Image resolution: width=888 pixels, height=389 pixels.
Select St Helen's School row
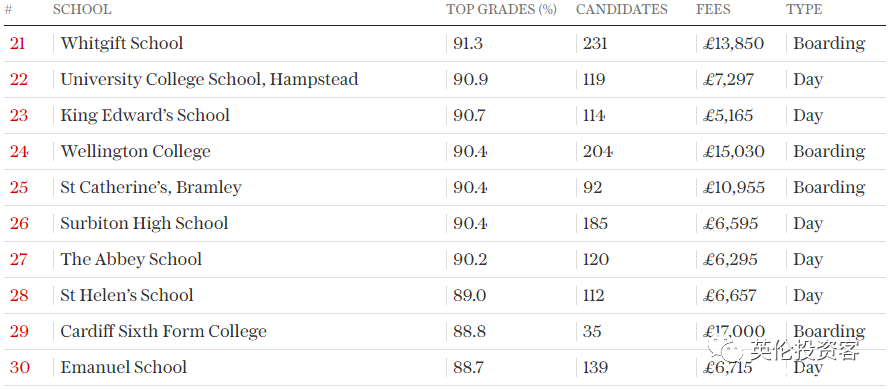[x=444, y=295]
